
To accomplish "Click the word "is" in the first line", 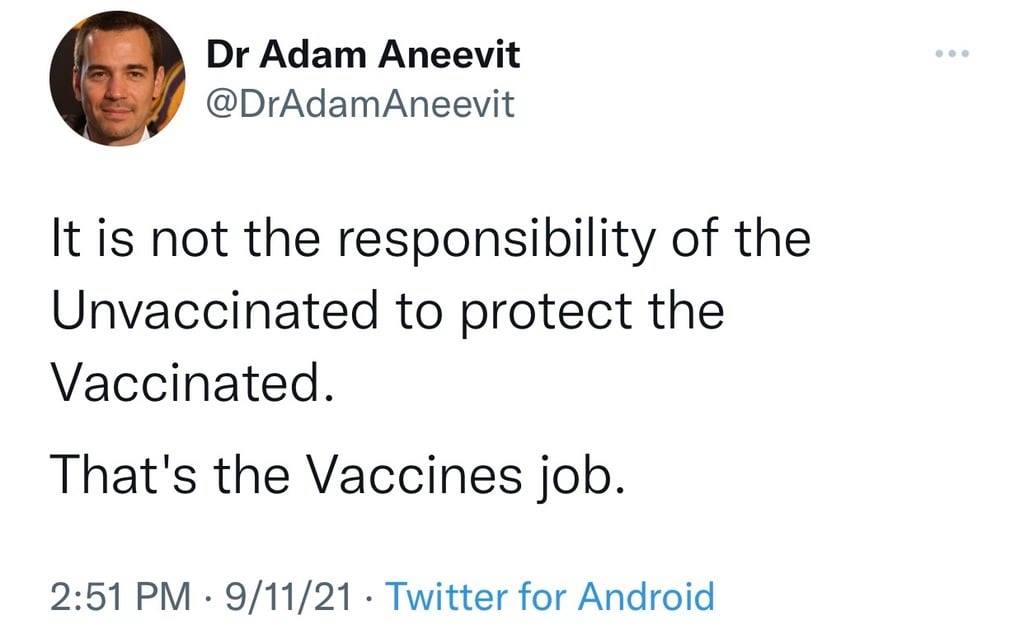I will click(x=111, y=243).
